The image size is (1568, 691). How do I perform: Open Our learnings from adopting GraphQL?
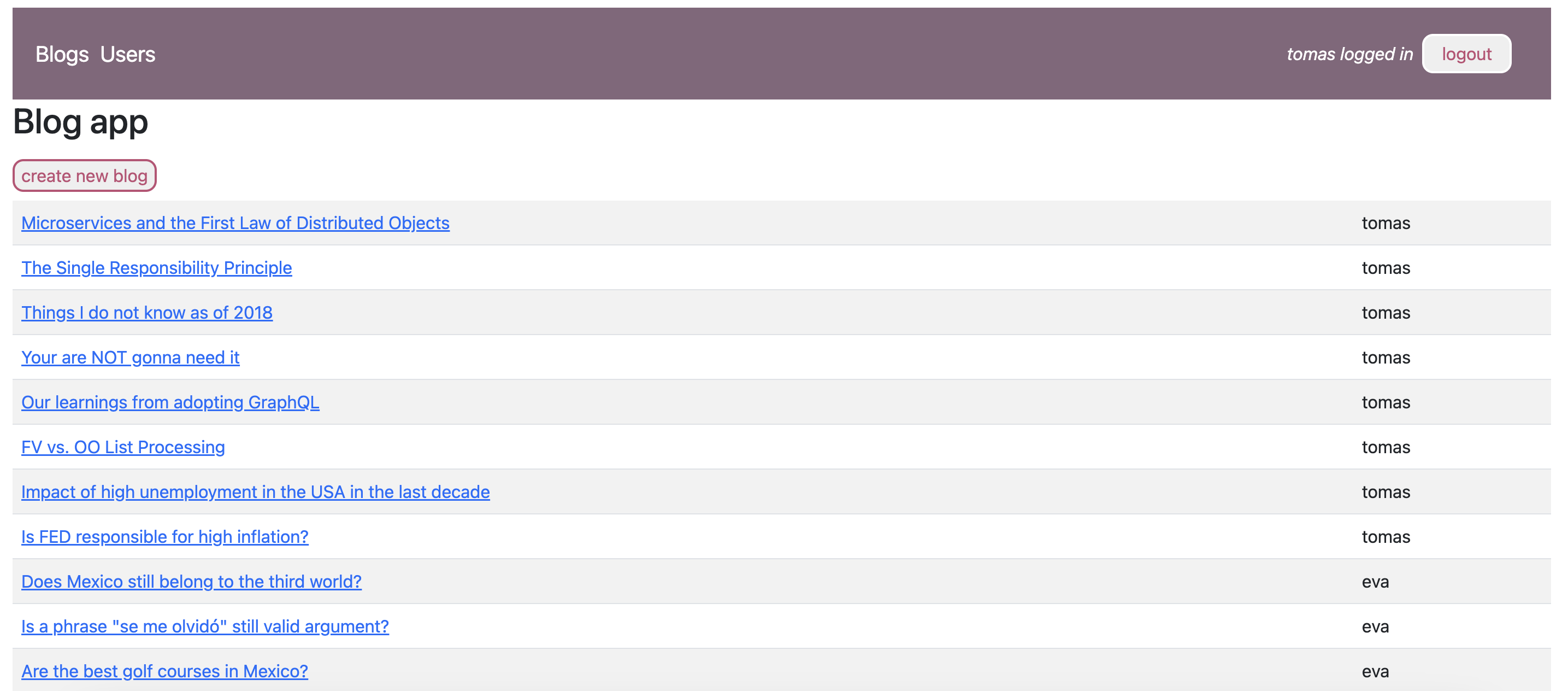[170, 402]
